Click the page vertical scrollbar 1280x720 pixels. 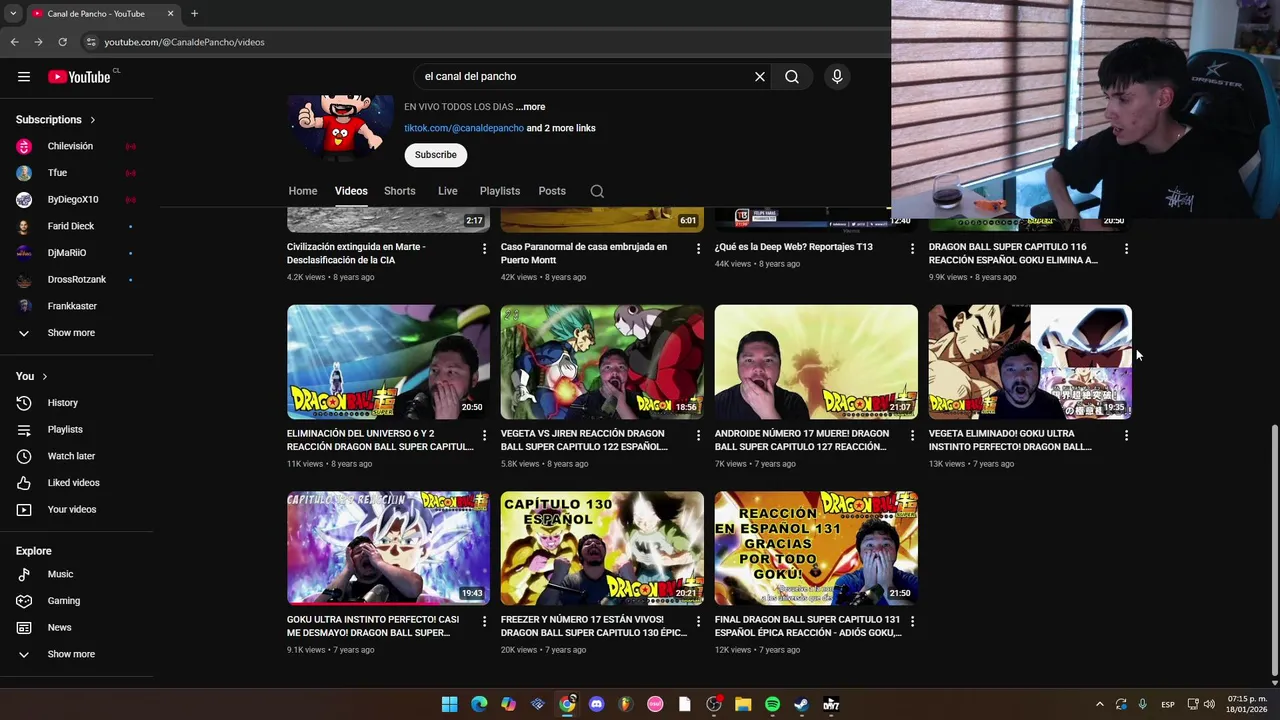coord(1274,550)
